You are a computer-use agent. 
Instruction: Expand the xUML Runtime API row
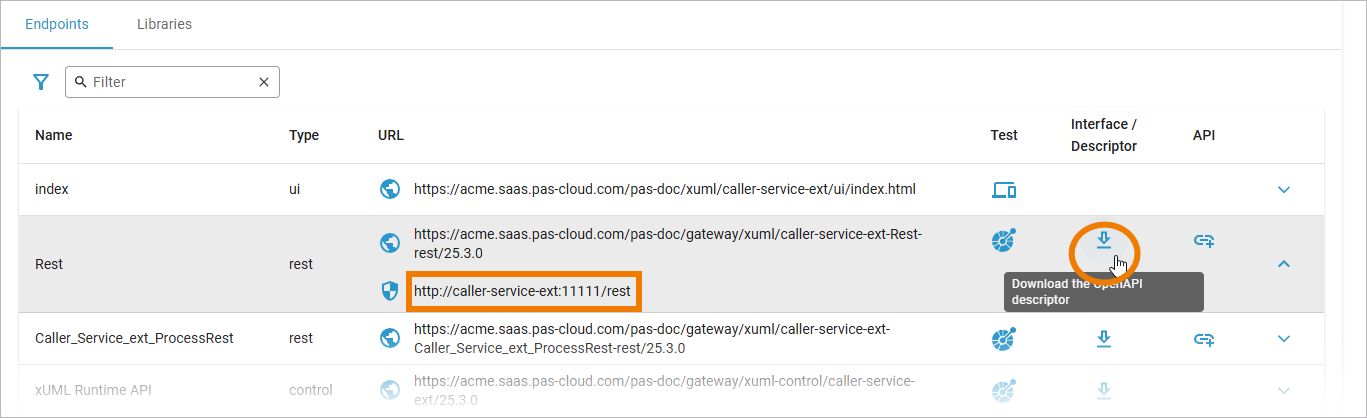point(1285,390)
